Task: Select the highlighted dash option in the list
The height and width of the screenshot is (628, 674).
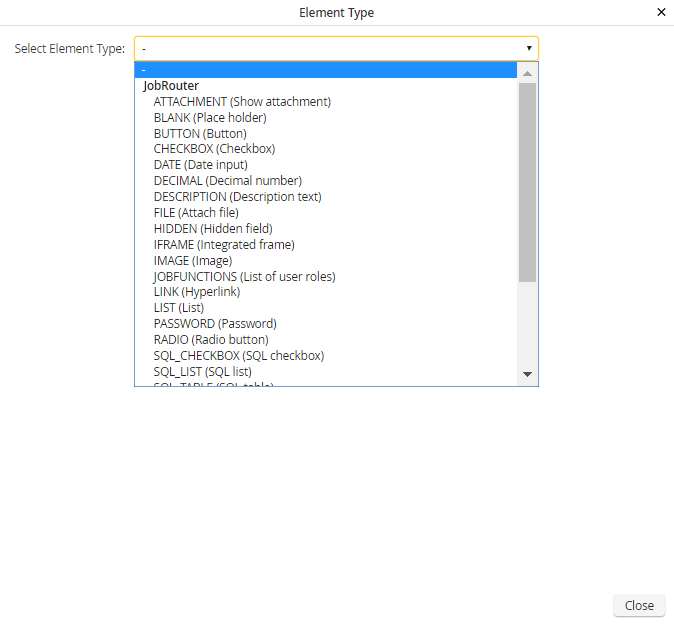Action: 325,70
